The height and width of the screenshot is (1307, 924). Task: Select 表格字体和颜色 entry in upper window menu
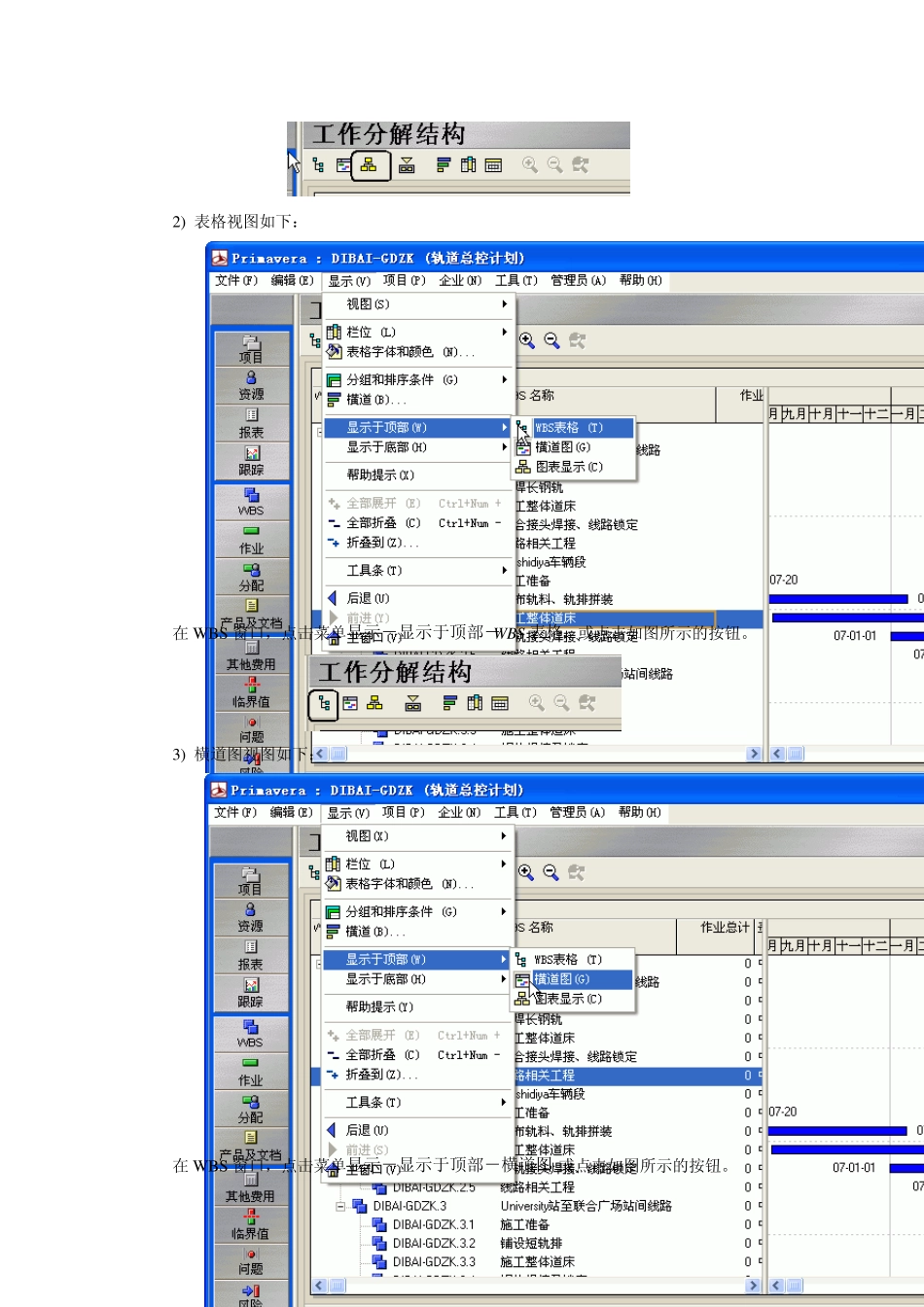pos(417,352)
